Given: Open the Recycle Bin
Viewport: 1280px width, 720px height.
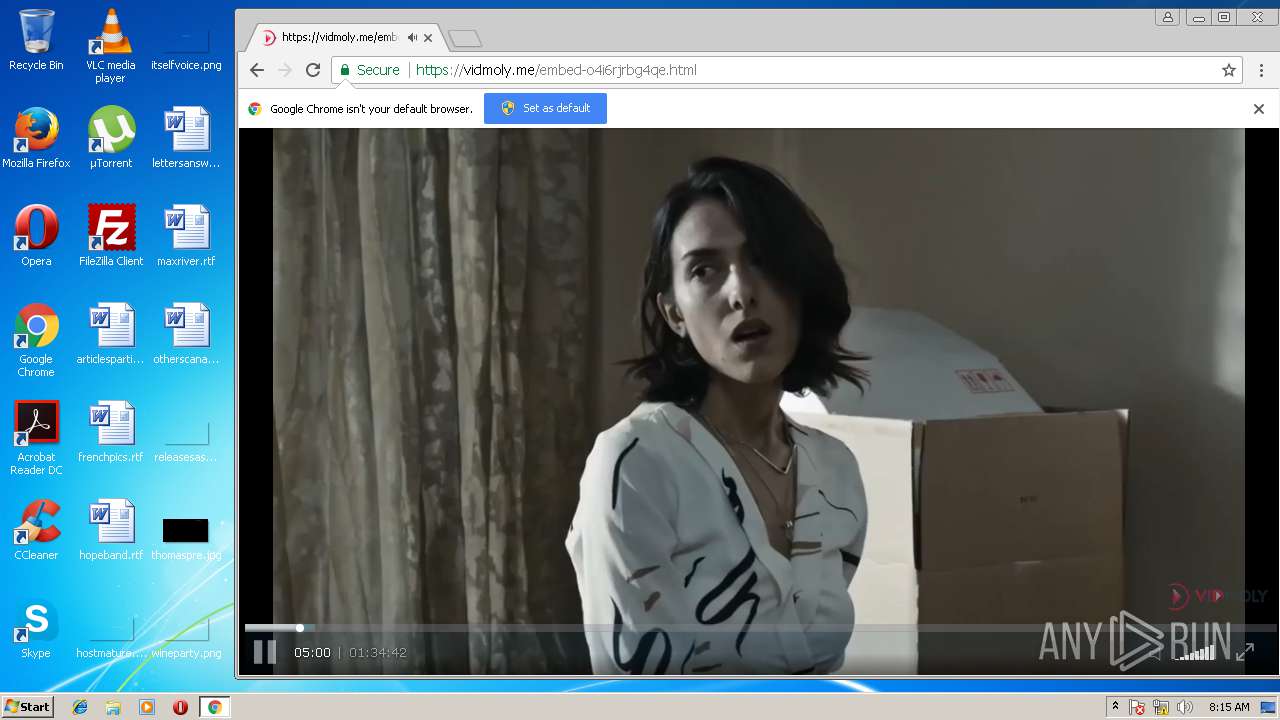Looking at the screenshot, I should (x=36, y=41).
